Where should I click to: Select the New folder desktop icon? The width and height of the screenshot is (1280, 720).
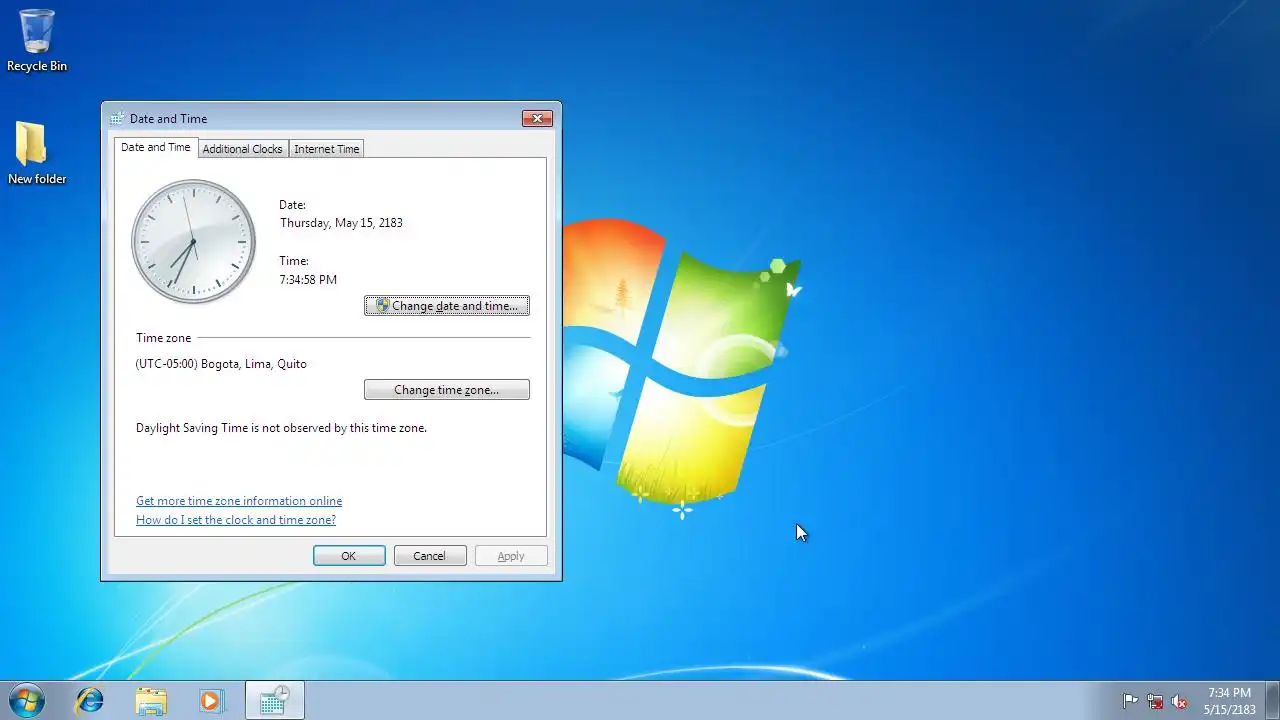point(37,153)
